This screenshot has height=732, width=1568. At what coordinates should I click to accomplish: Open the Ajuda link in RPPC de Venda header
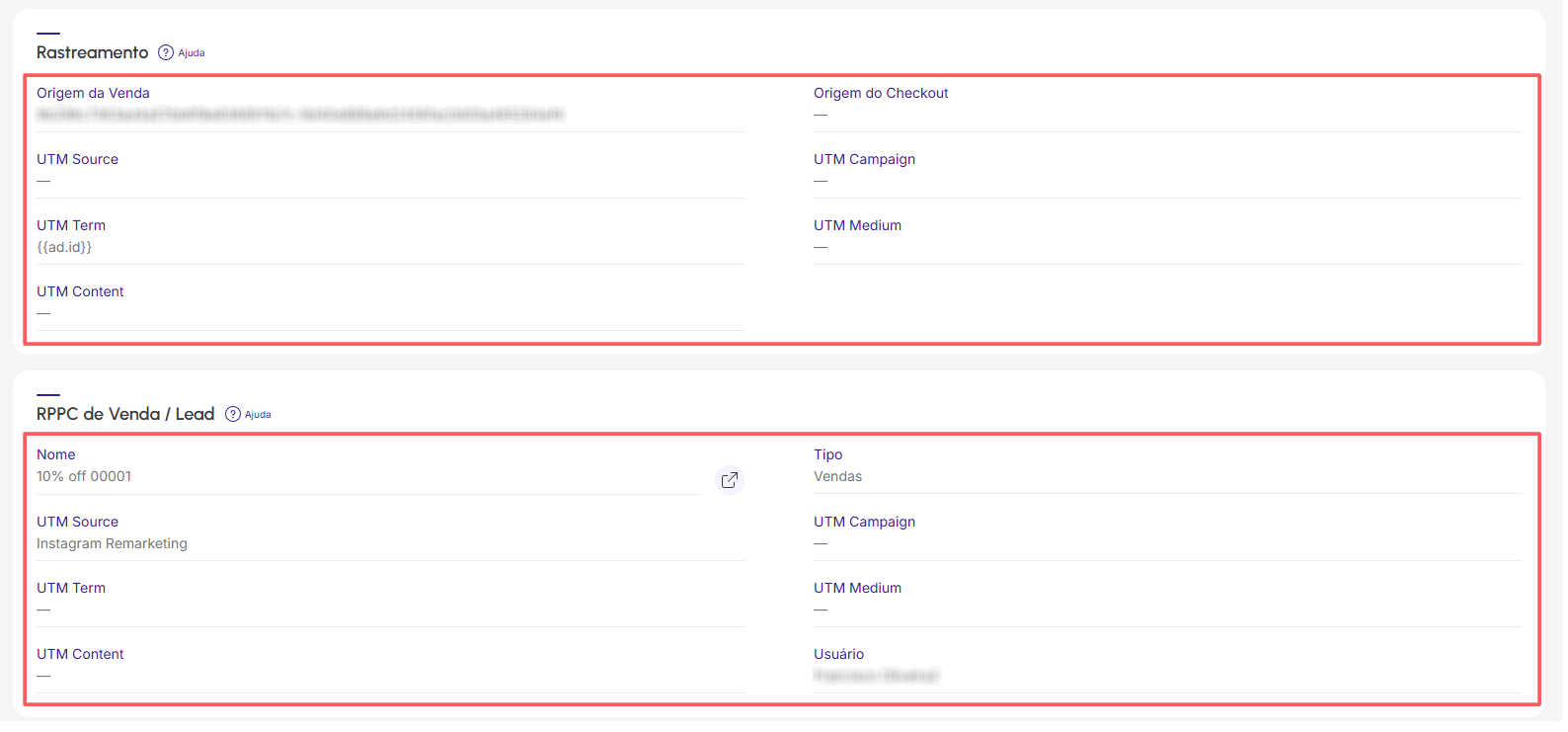[x=258, y=415]
